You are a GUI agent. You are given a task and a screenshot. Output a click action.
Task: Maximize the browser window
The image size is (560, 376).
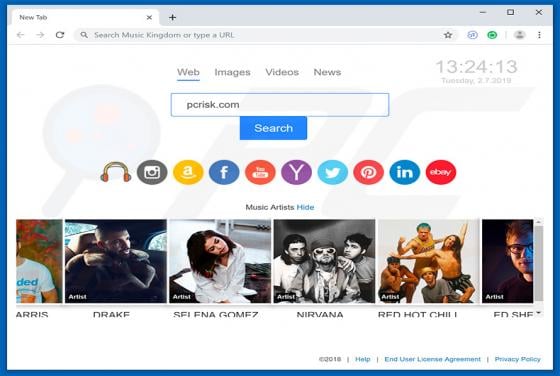pos(511,12)
